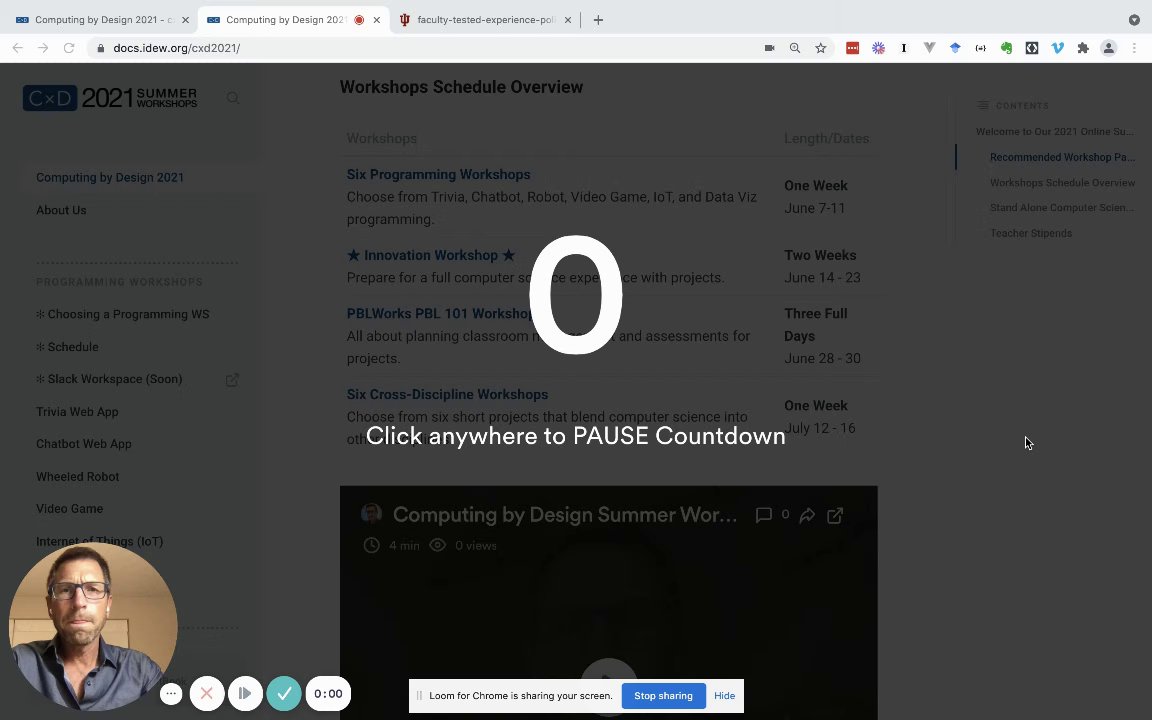
Task: Click the camera icon in the address bar
Action: 769,48
